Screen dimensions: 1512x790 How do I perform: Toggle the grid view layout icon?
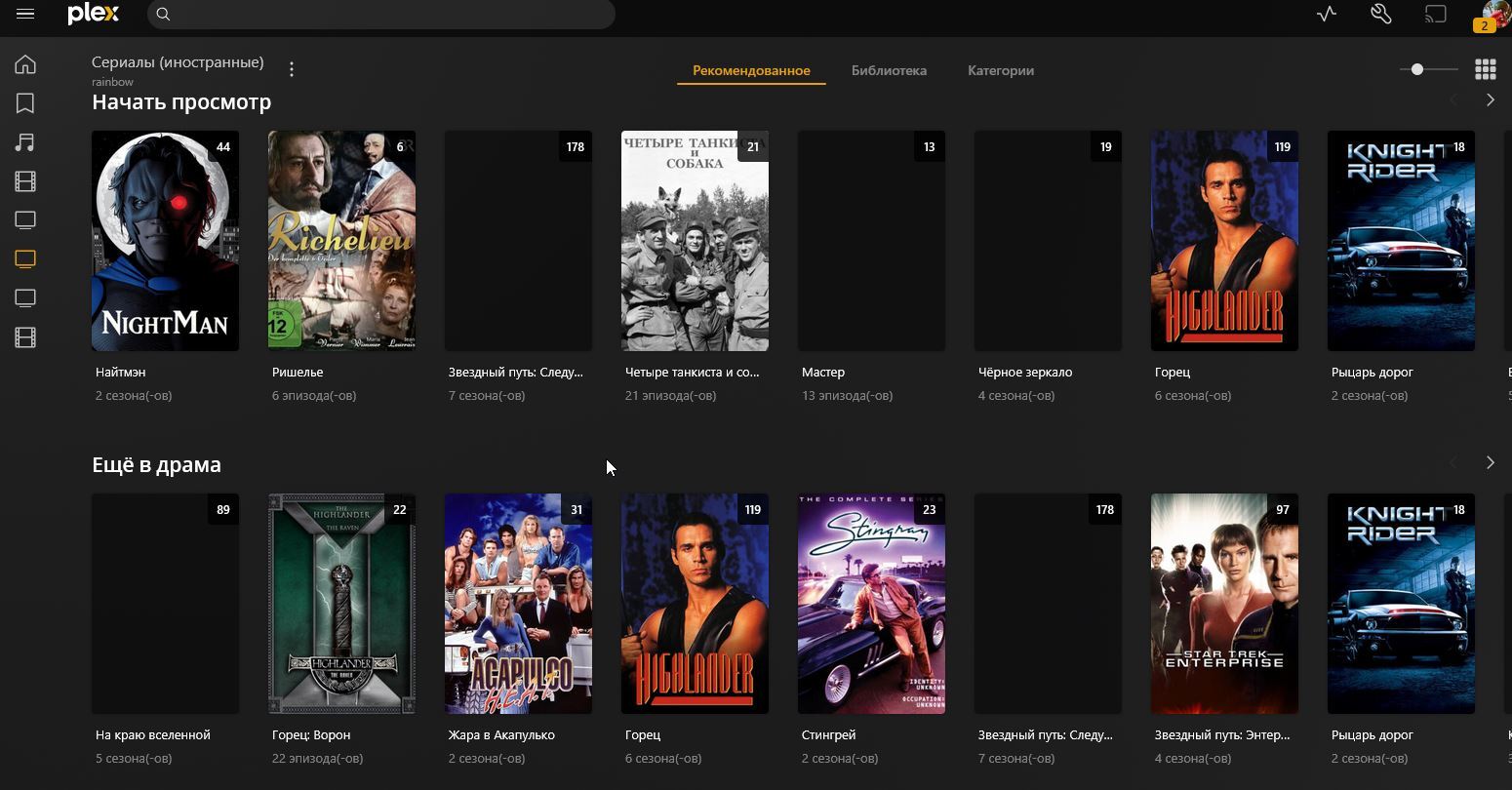click(1485, 69)
